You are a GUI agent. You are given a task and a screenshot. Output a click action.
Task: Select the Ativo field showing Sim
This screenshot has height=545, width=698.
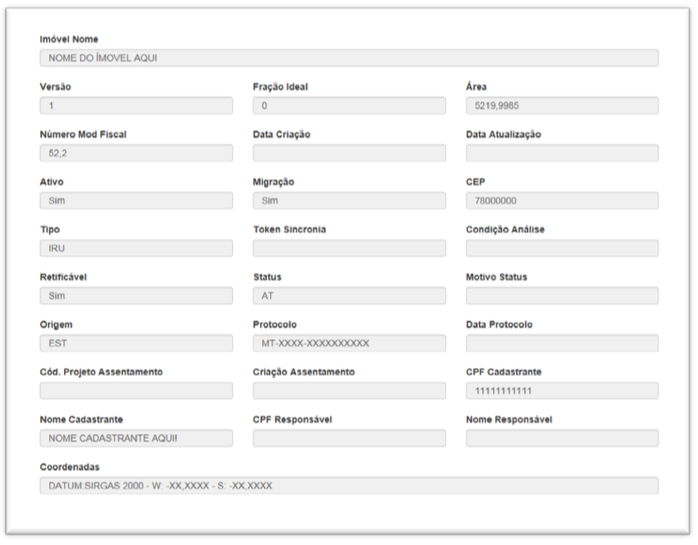pos(135,201)
